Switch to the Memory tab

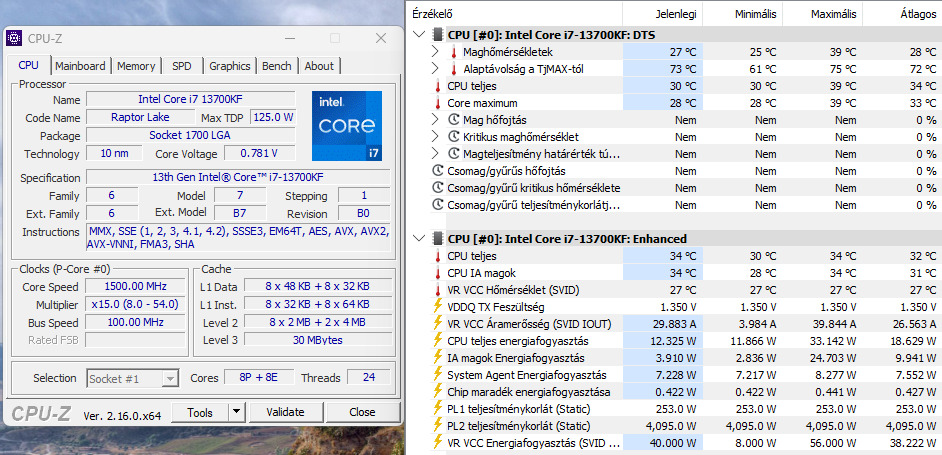coord(136,66)
